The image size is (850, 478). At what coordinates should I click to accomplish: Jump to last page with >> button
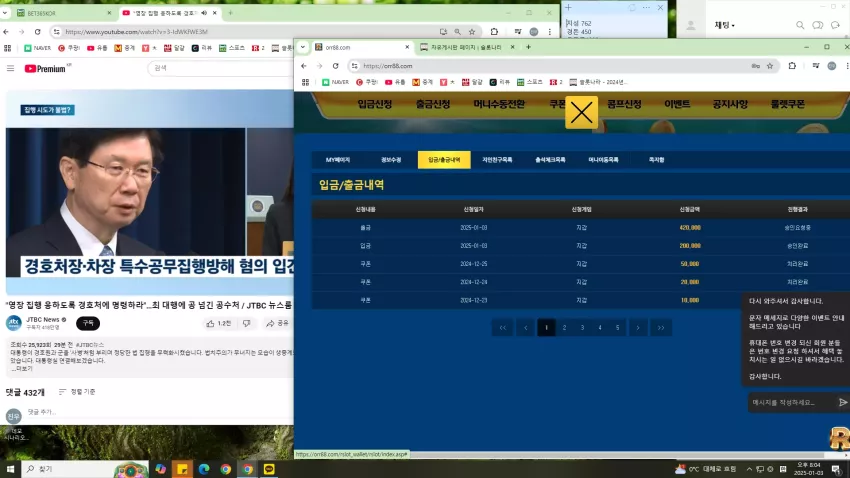point(661,327)
